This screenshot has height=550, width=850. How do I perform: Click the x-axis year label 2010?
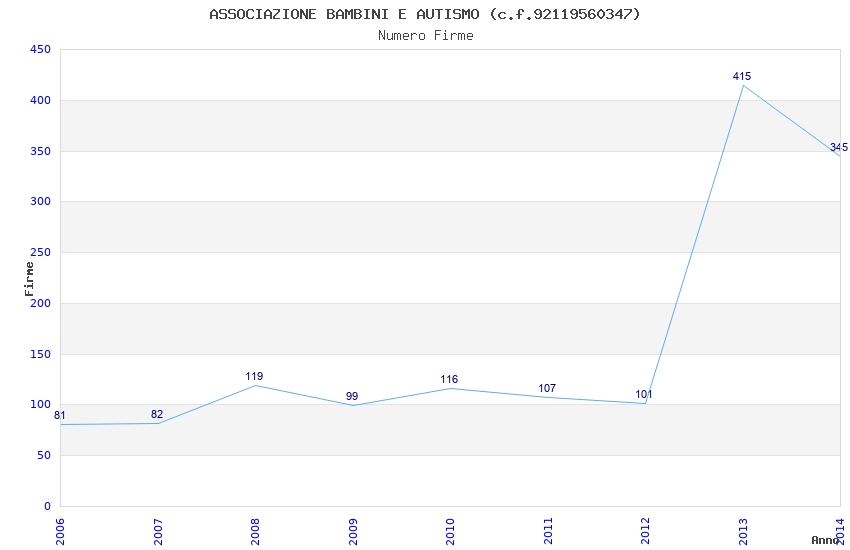point(450,532)
